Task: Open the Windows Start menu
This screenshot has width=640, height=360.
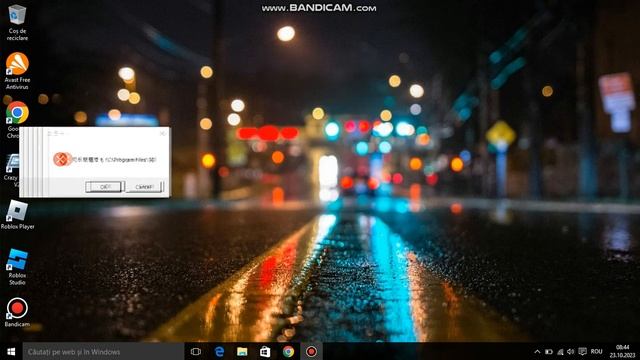Action: 11,351
